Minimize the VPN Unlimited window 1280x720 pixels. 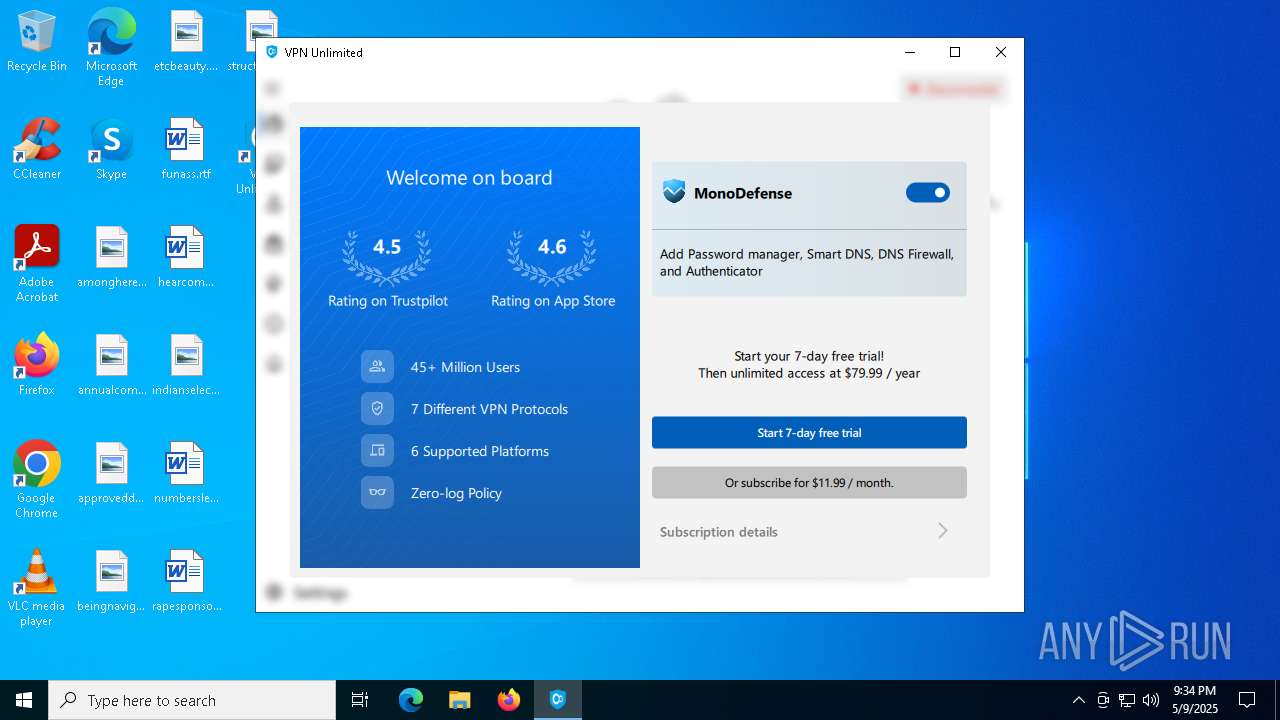click(x=910, y=52)
